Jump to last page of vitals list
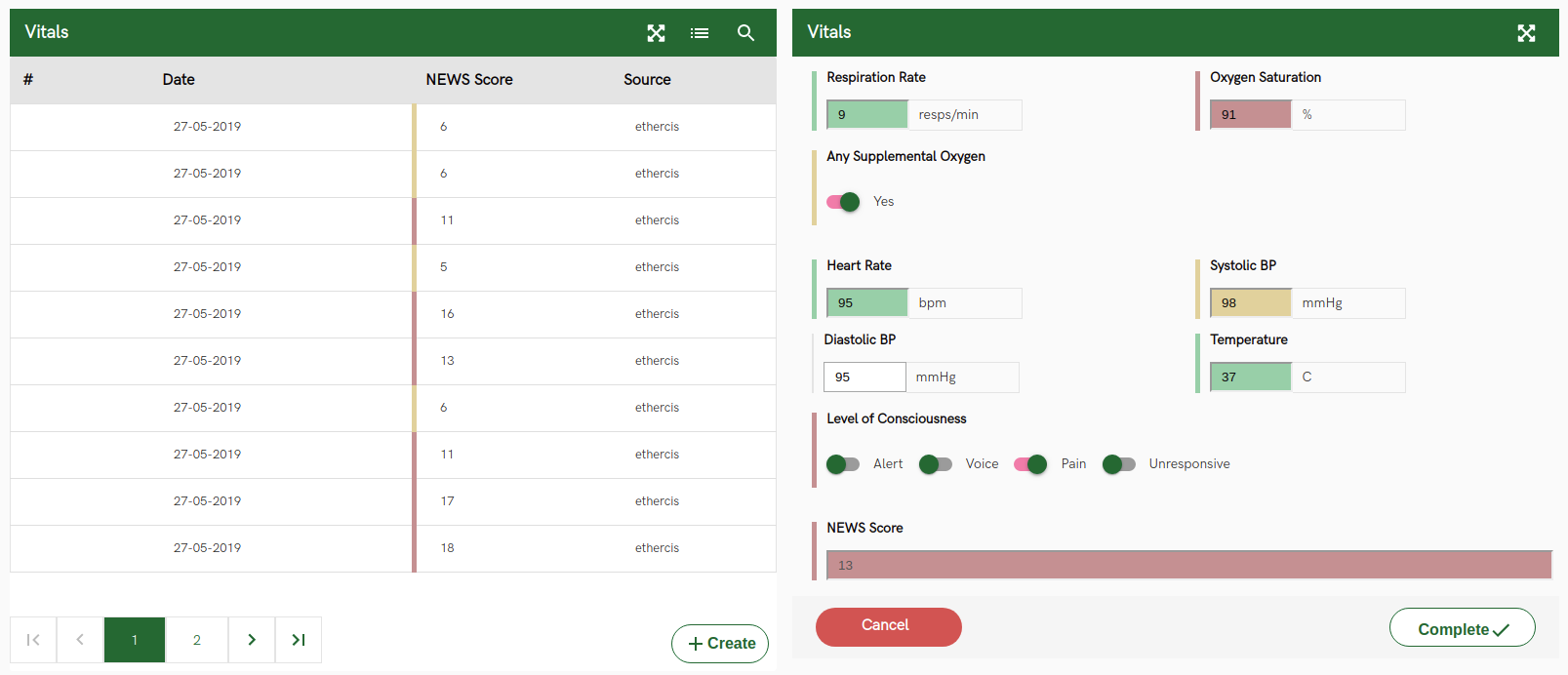This screenshot has height=675, width=1568. coord(299,640)
